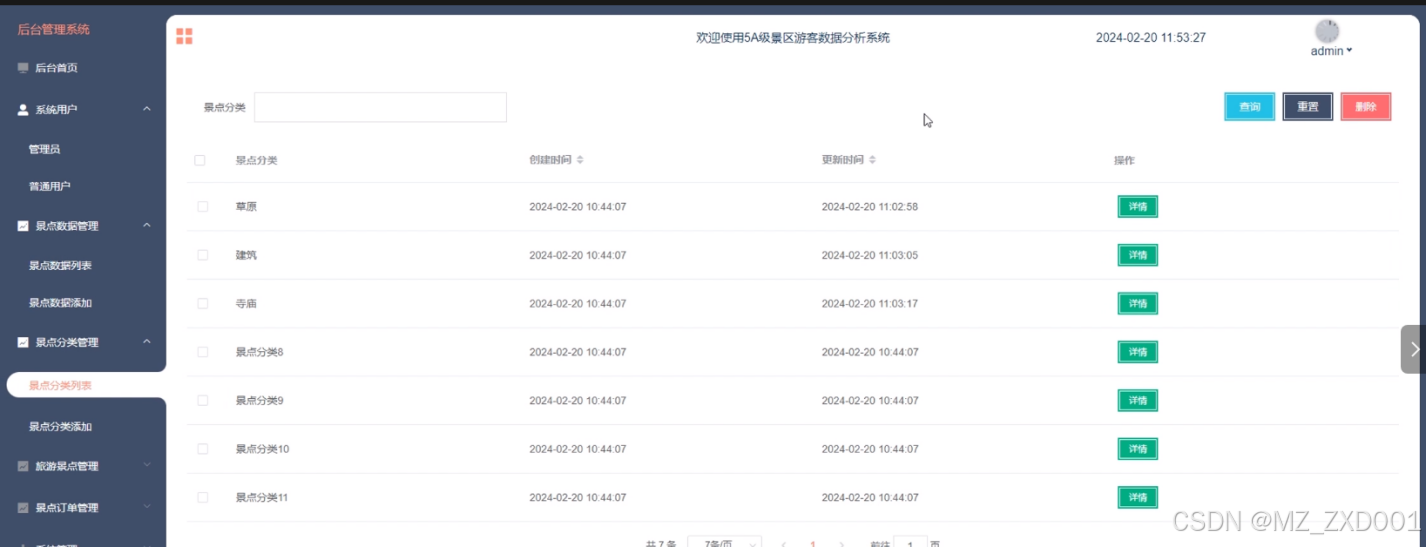This screenshot has height=547, width=1426.
Task: Open 后台首页 in the sidebar
Action: 56,68
